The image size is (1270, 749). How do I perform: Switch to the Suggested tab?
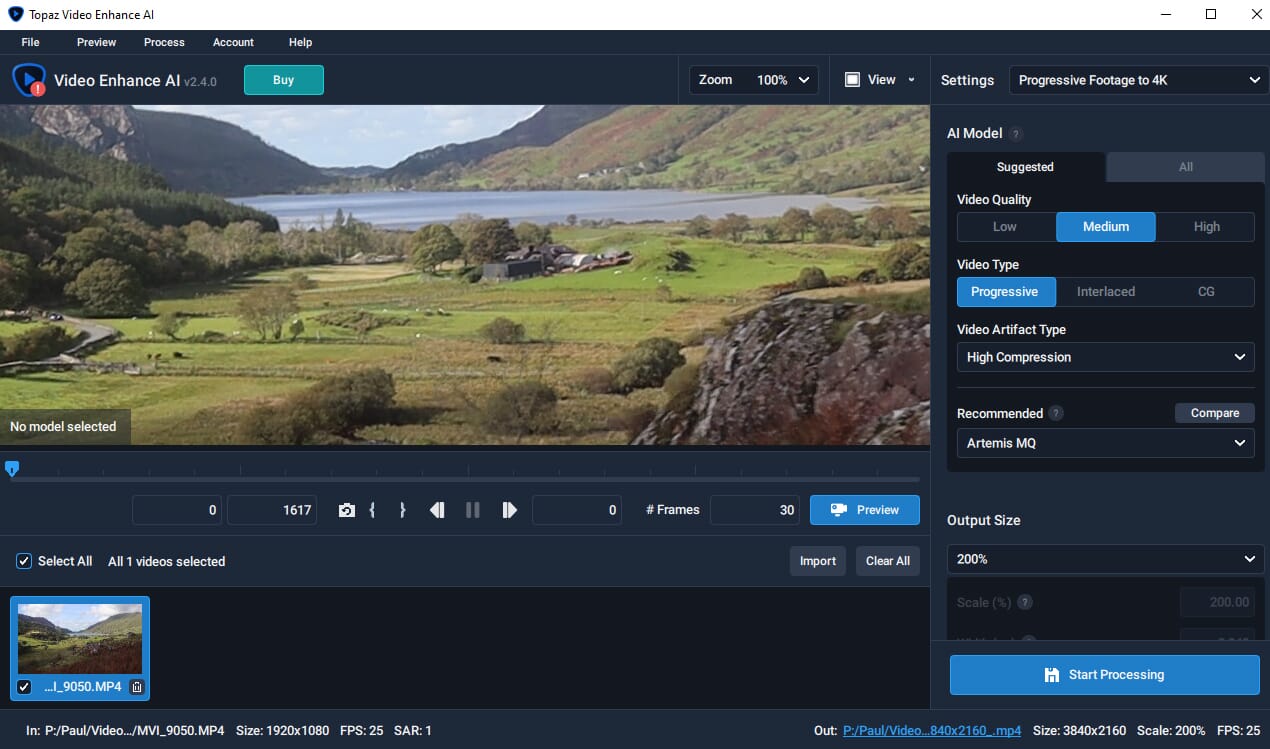point(1026,167)
